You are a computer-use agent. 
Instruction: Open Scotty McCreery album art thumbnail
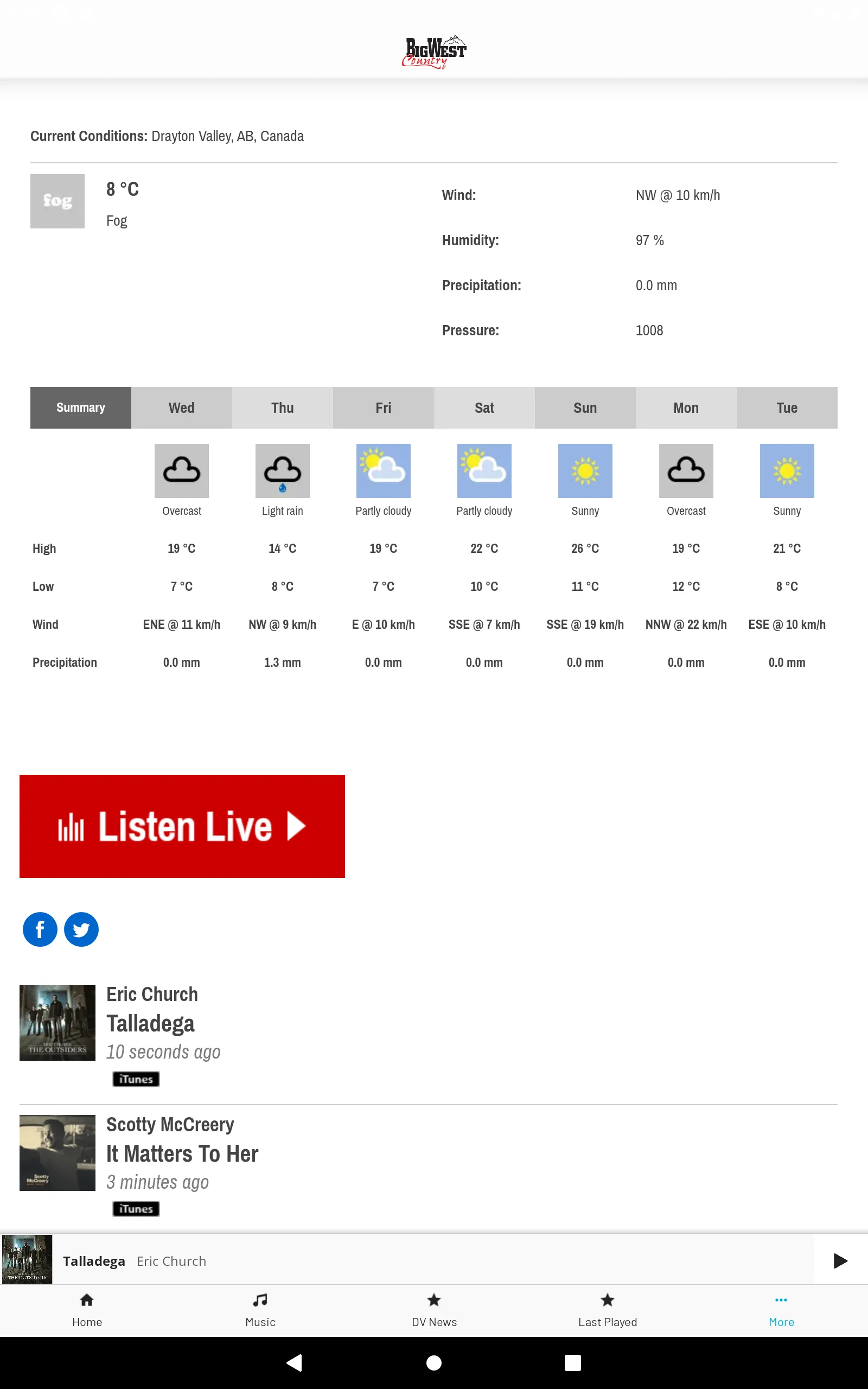58,1152
